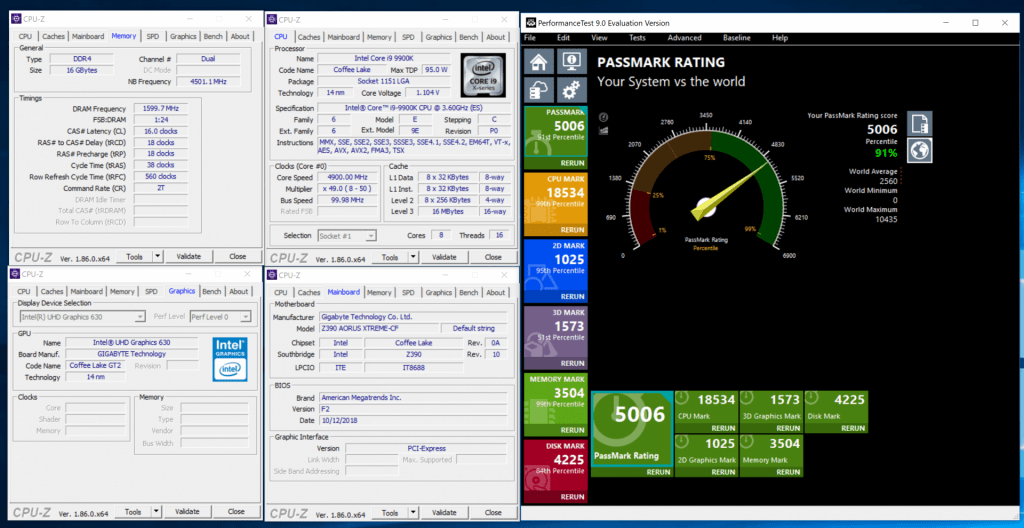1024x528 pixels.
Task: Click CPU-Z title icon of the Memory window
Action: click(16, 19)
